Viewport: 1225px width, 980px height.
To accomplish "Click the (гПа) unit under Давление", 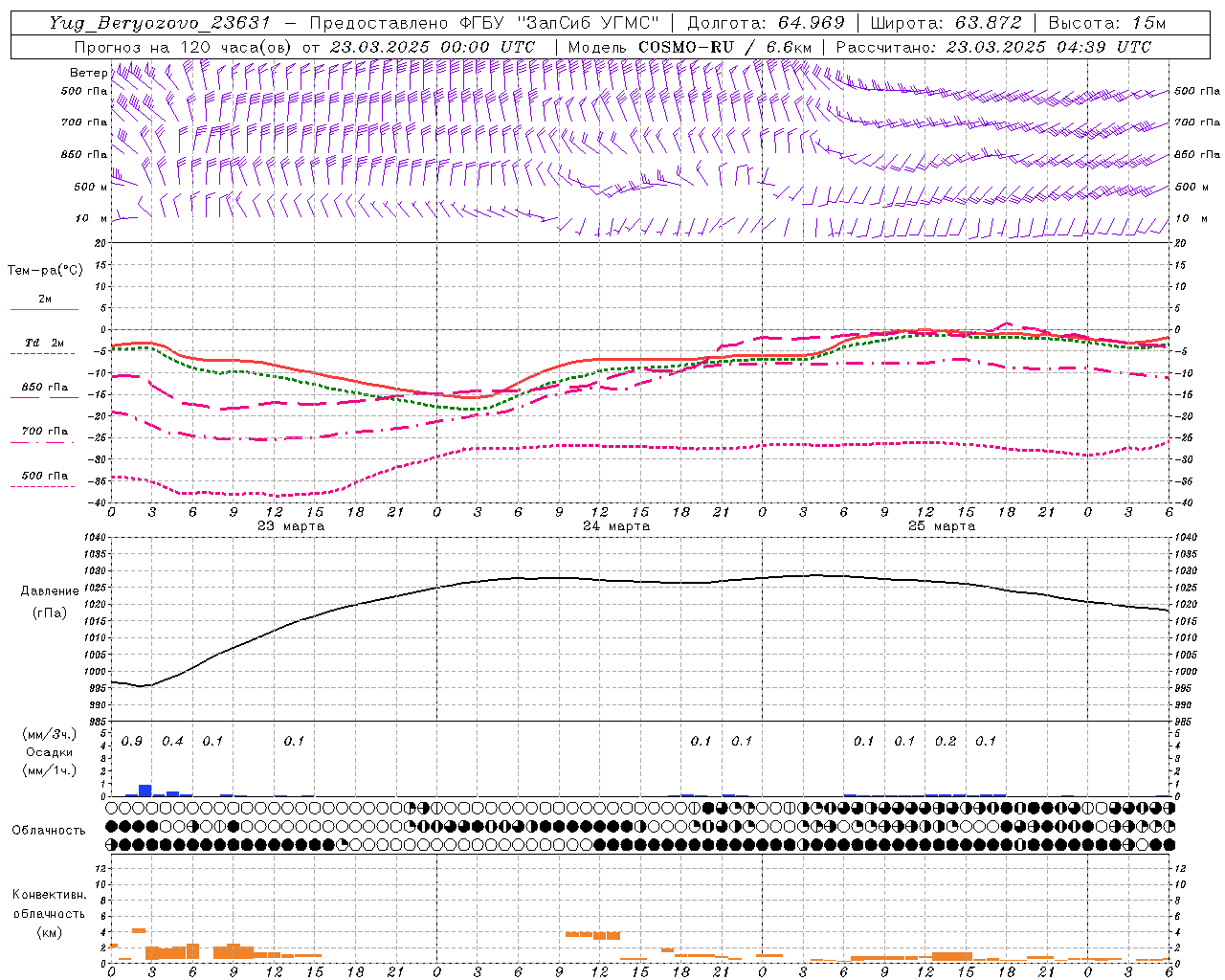I will tap(50, 613).
